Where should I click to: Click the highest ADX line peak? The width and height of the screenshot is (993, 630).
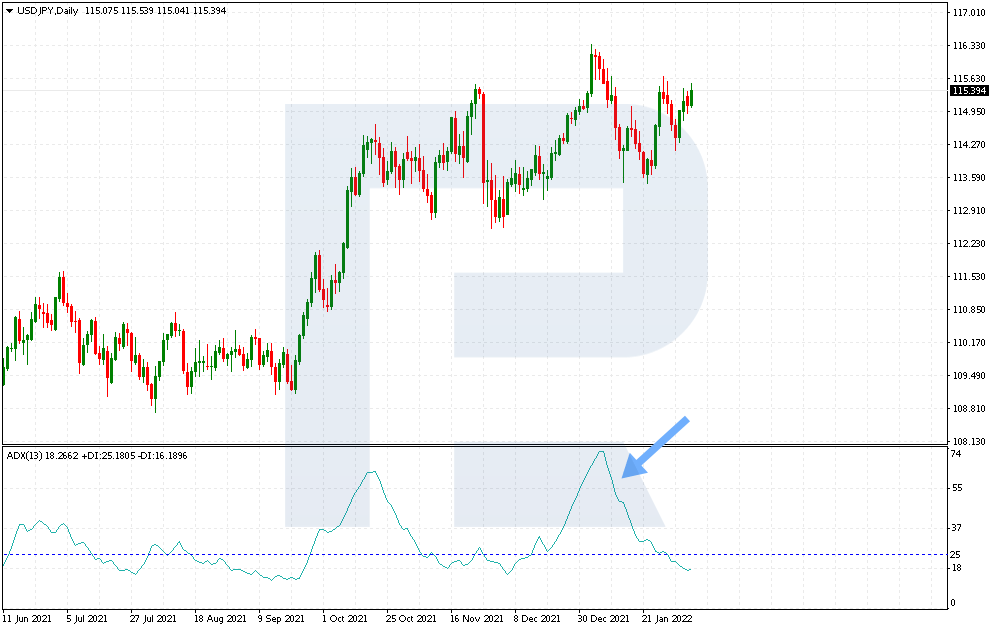pos(600,452)
